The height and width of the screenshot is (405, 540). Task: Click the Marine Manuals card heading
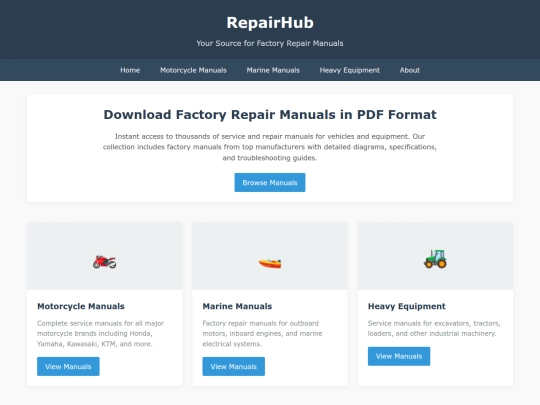[237, 306]
